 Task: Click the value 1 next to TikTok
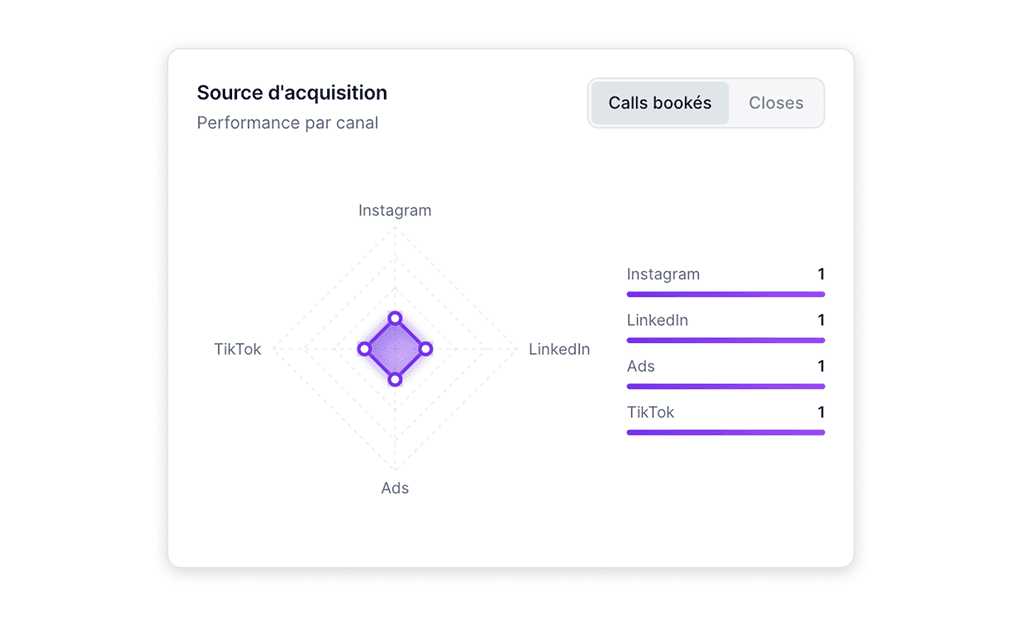(x=820, y=412)
